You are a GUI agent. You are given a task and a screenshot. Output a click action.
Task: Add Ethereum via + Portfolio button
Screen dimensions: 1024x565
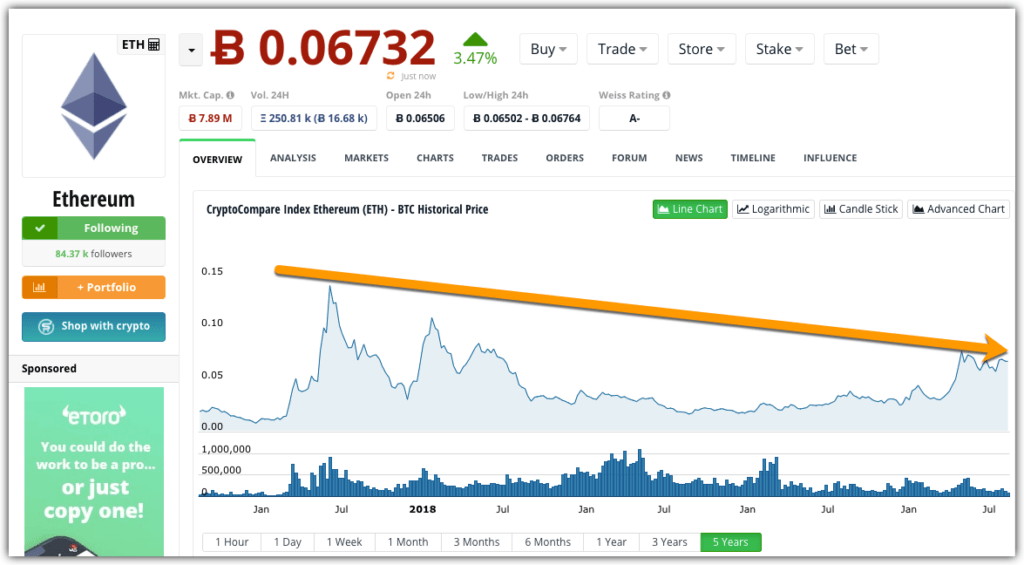(93, 287)
